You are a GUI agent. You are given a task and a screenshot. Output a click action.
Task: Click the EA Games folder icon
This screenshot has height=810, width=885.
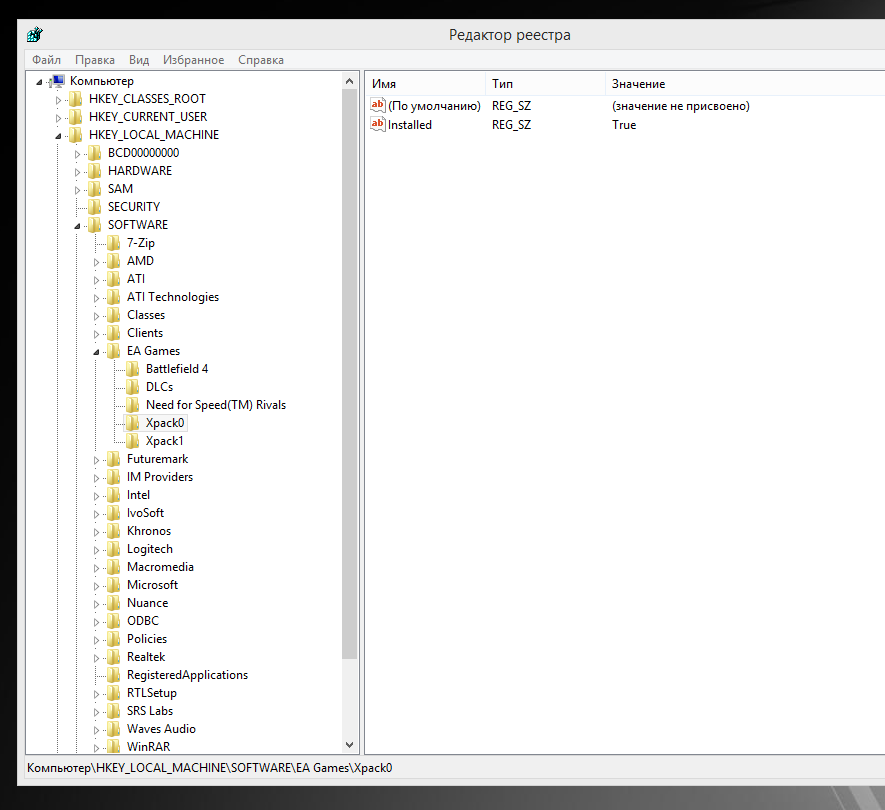(114, 351)
